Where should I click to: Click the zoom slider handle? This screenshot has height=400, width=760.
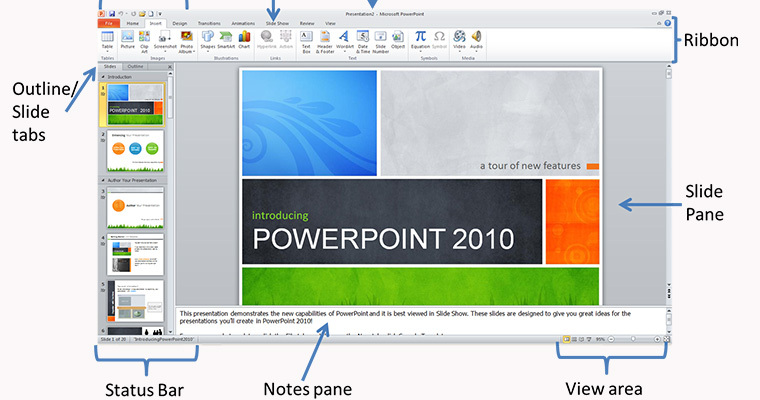tap(633, 339)
